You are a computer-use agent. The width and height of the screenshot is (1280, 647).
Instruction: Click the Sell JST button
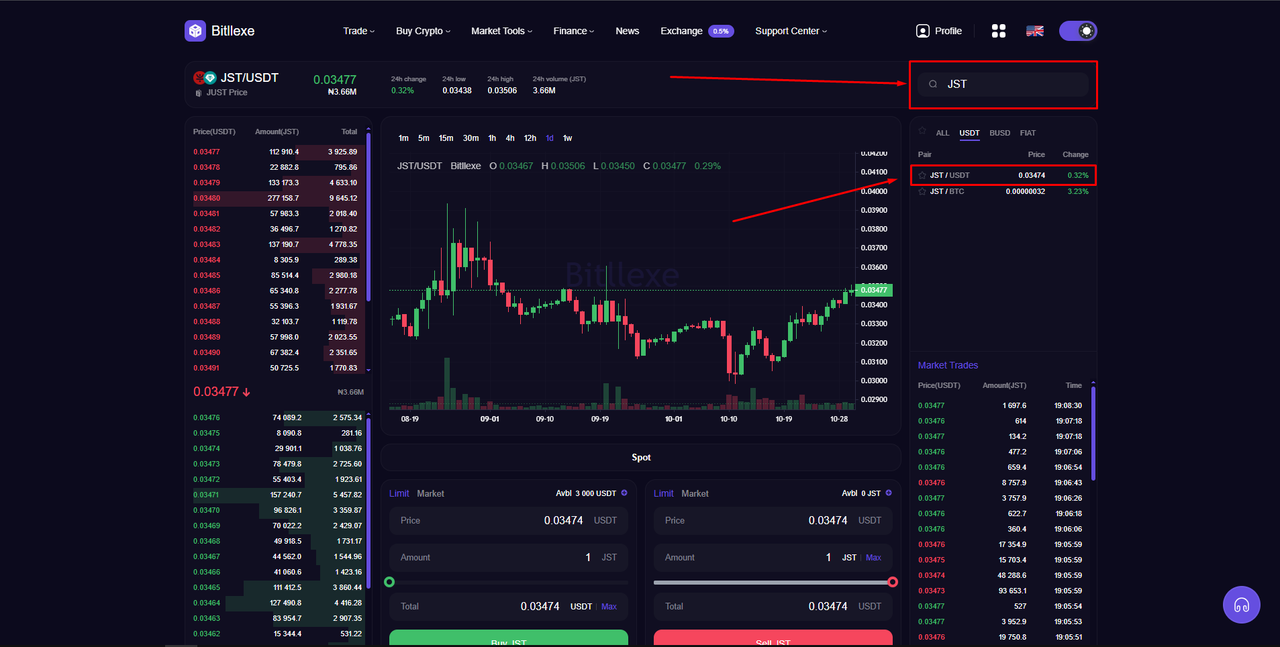[x=773, y=638]
